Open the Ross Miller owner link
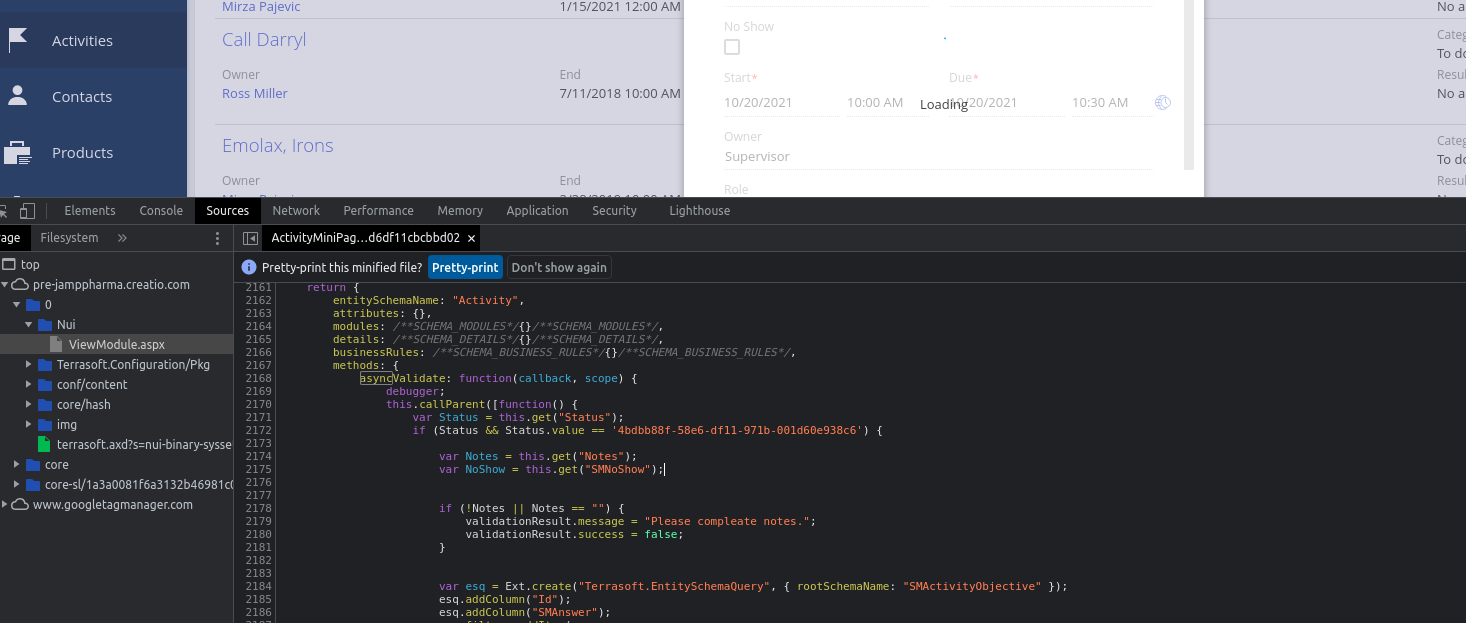Image resolution: width=1466 pixels, height=623 pixels. [254, 93]
